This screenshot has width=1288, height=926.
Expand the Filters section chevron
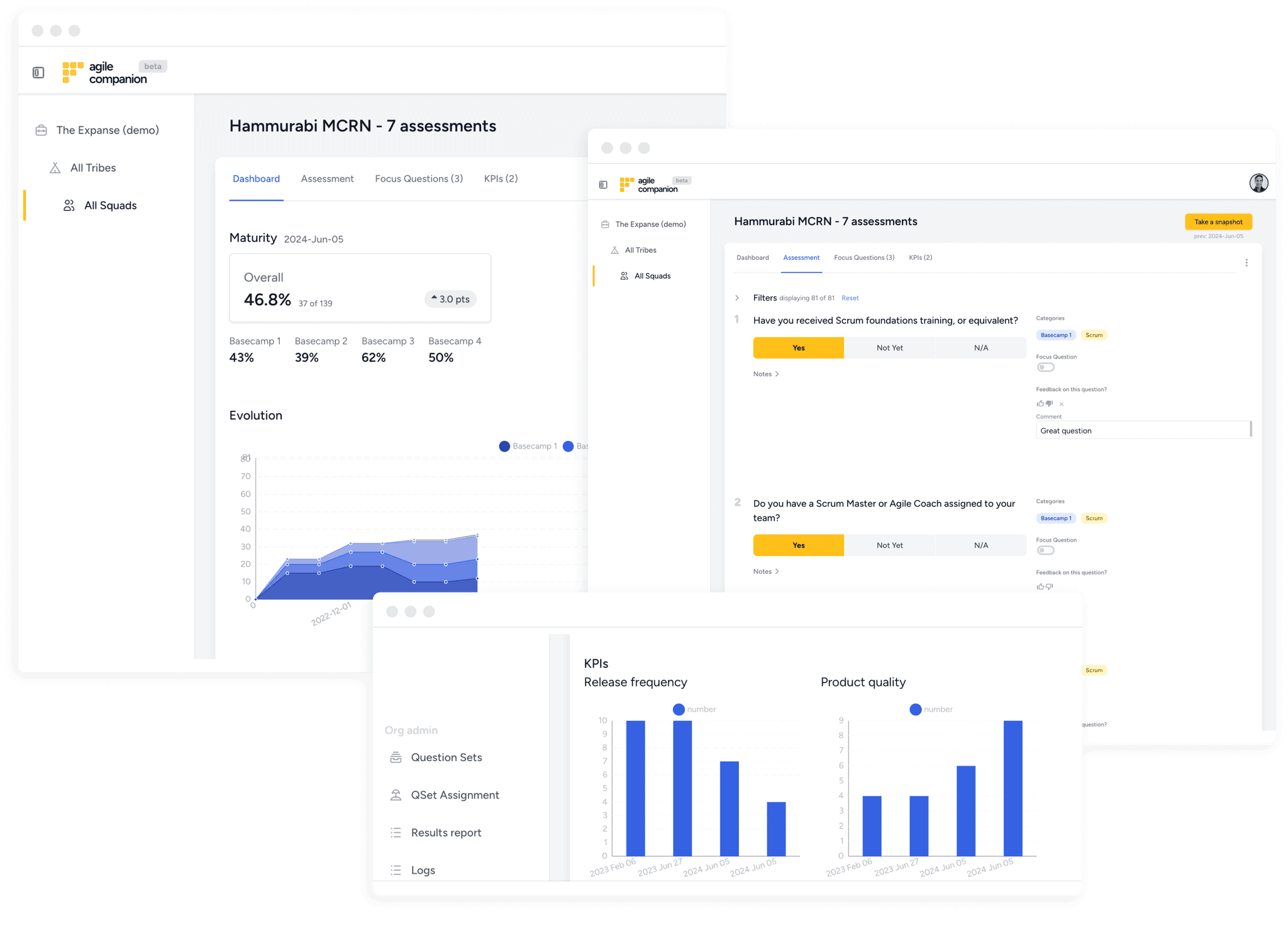tap(737, 298)
